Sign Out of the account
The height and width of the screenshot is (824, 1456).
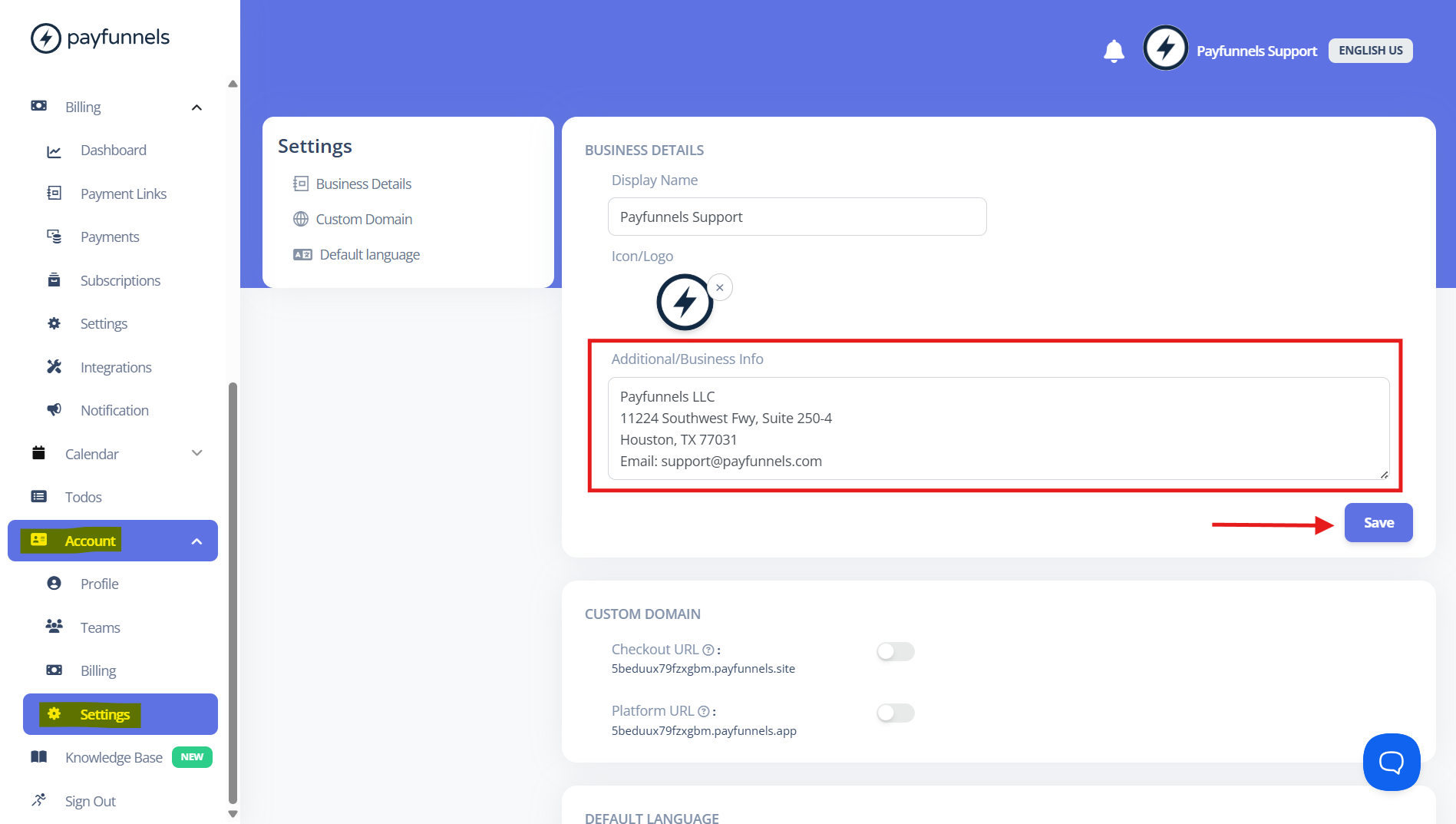(90, 802)
